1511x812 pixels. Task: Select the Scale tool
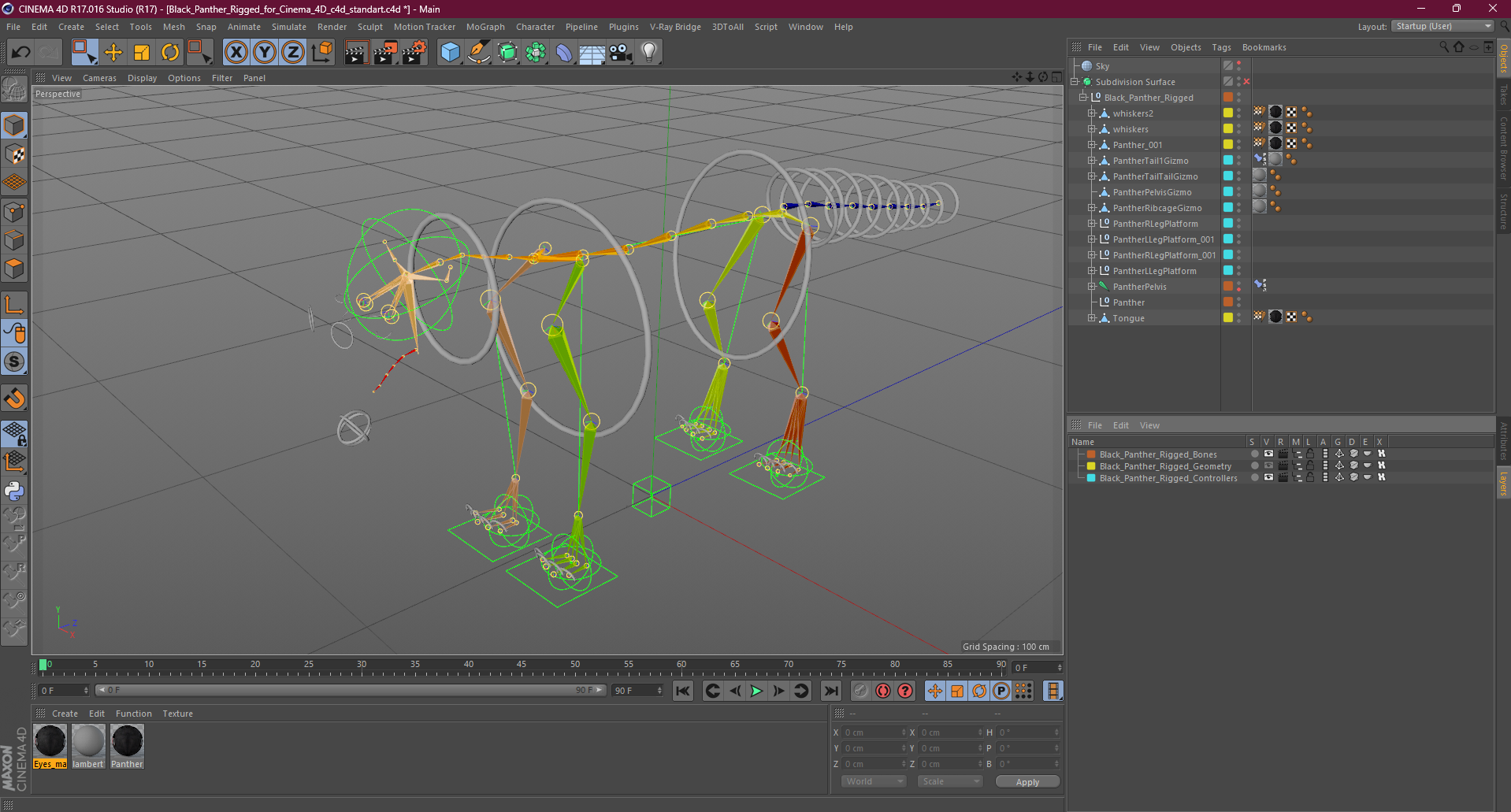(142, 53)
